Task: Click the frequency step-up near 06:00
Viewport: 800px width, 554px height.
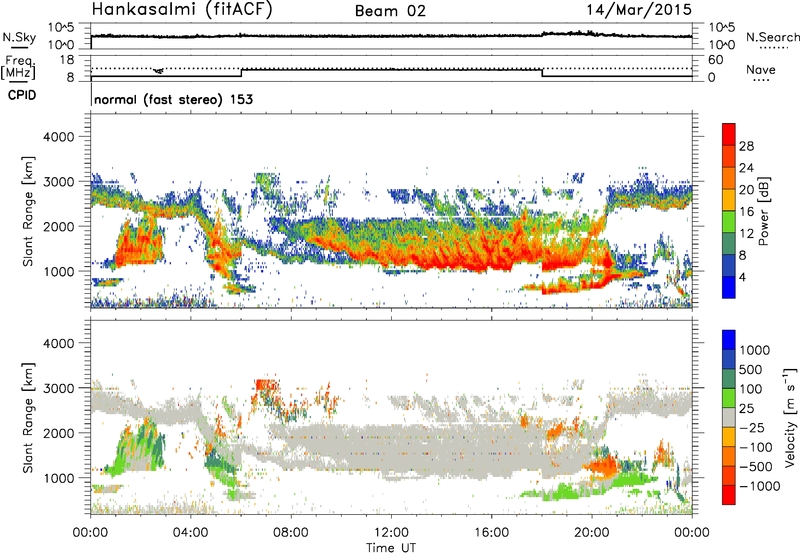Action: pos(241,73)
